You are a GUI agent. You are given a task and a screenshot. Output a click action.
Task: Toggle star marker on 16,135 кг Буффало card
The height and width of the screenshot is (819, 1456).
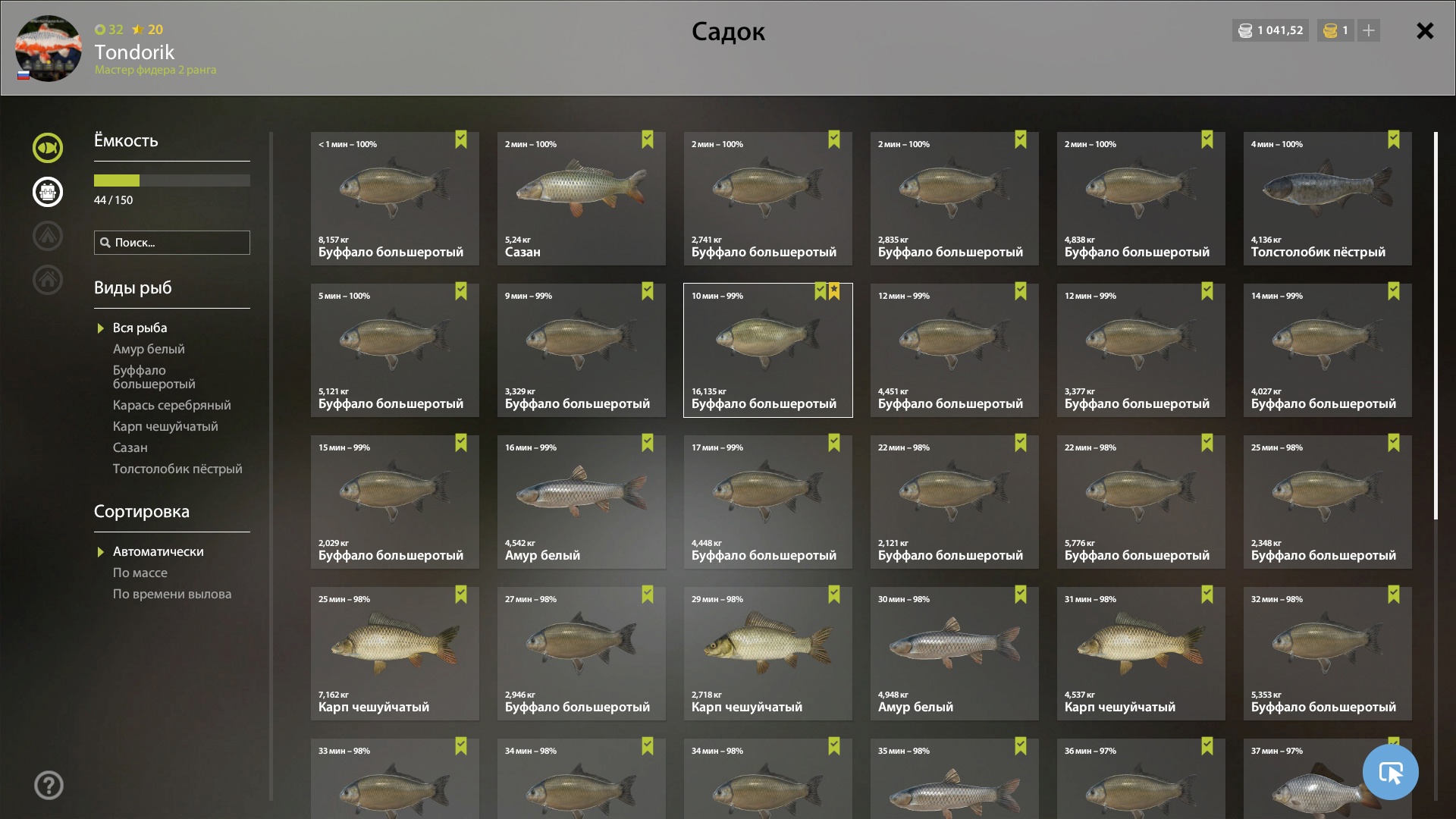click(834, 291)
